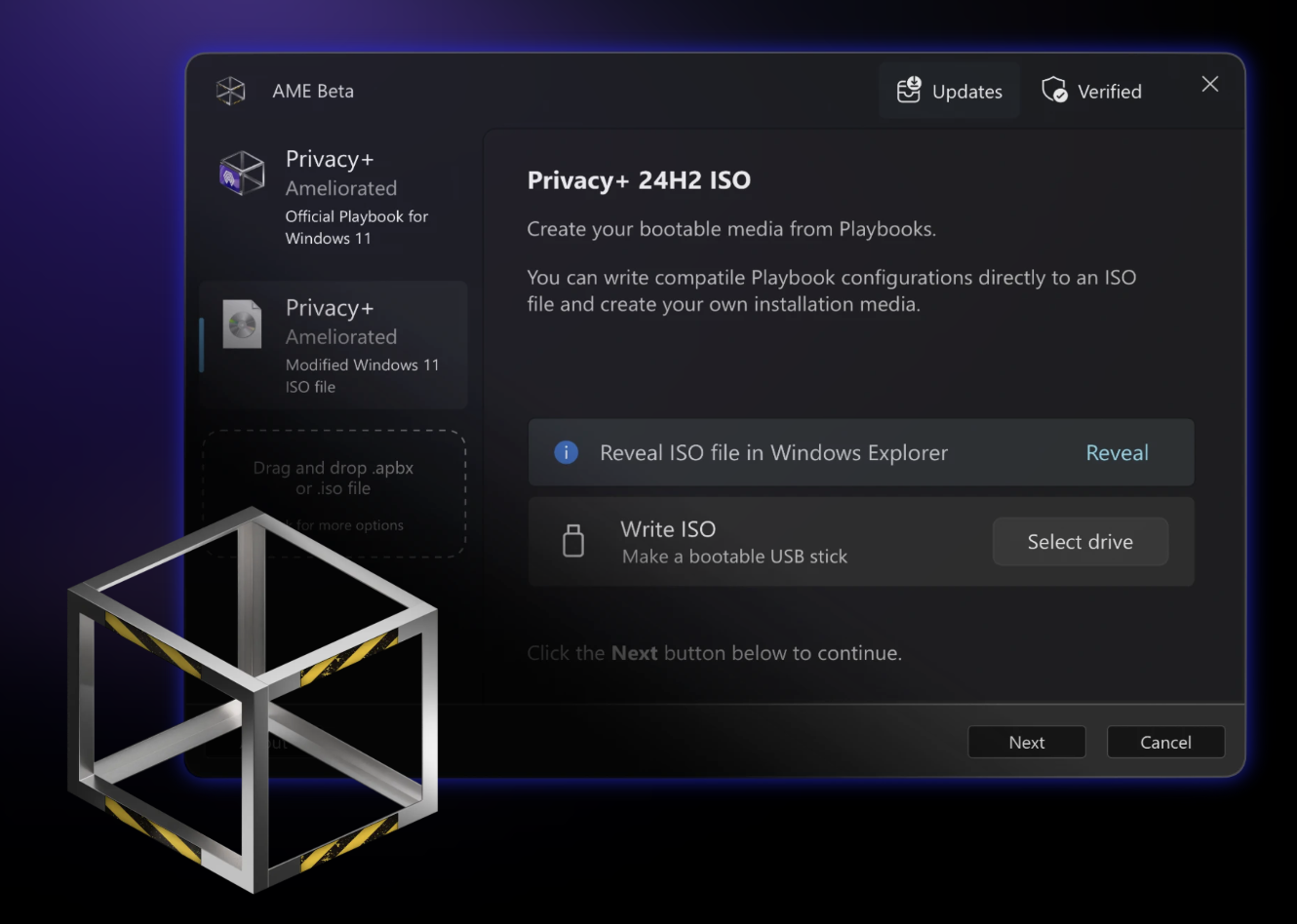
Task: Select the Privacy+ Modified Windows 11 ISO file
Action: [334, 345]
